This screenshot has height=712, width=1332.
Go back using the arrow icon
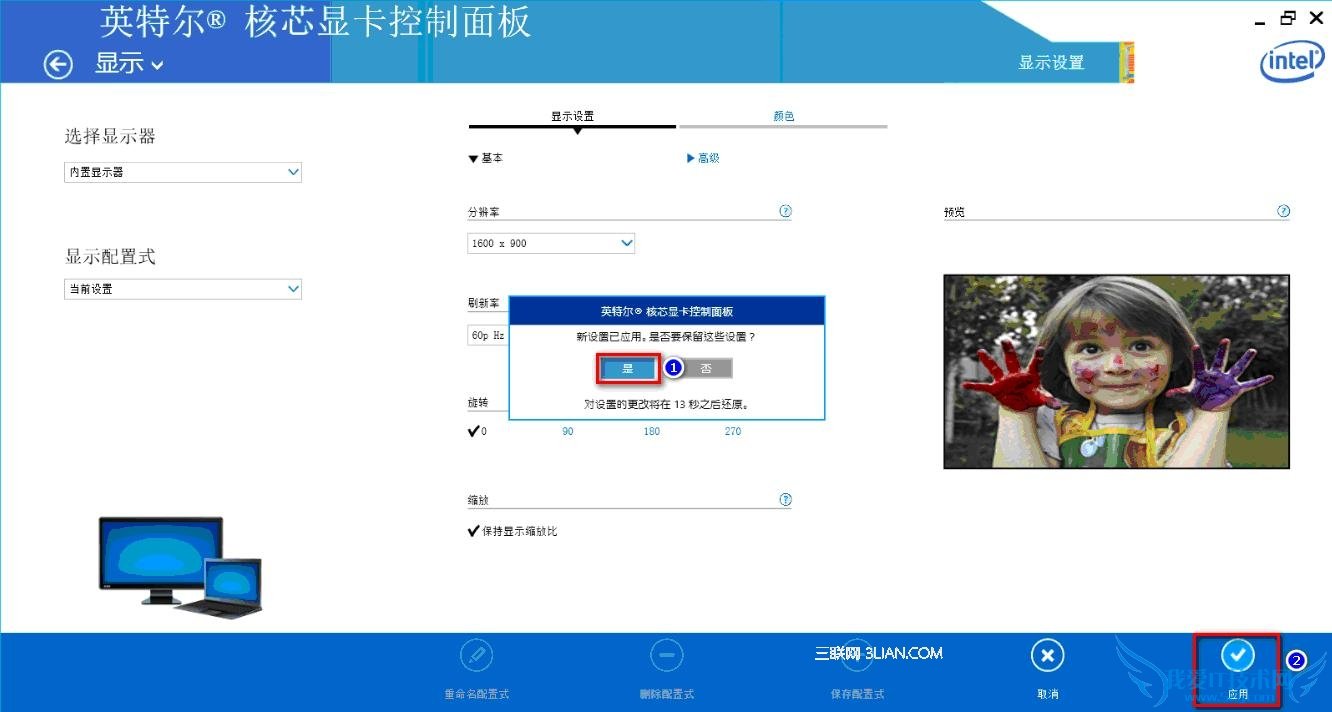click(x=58, y=64)
